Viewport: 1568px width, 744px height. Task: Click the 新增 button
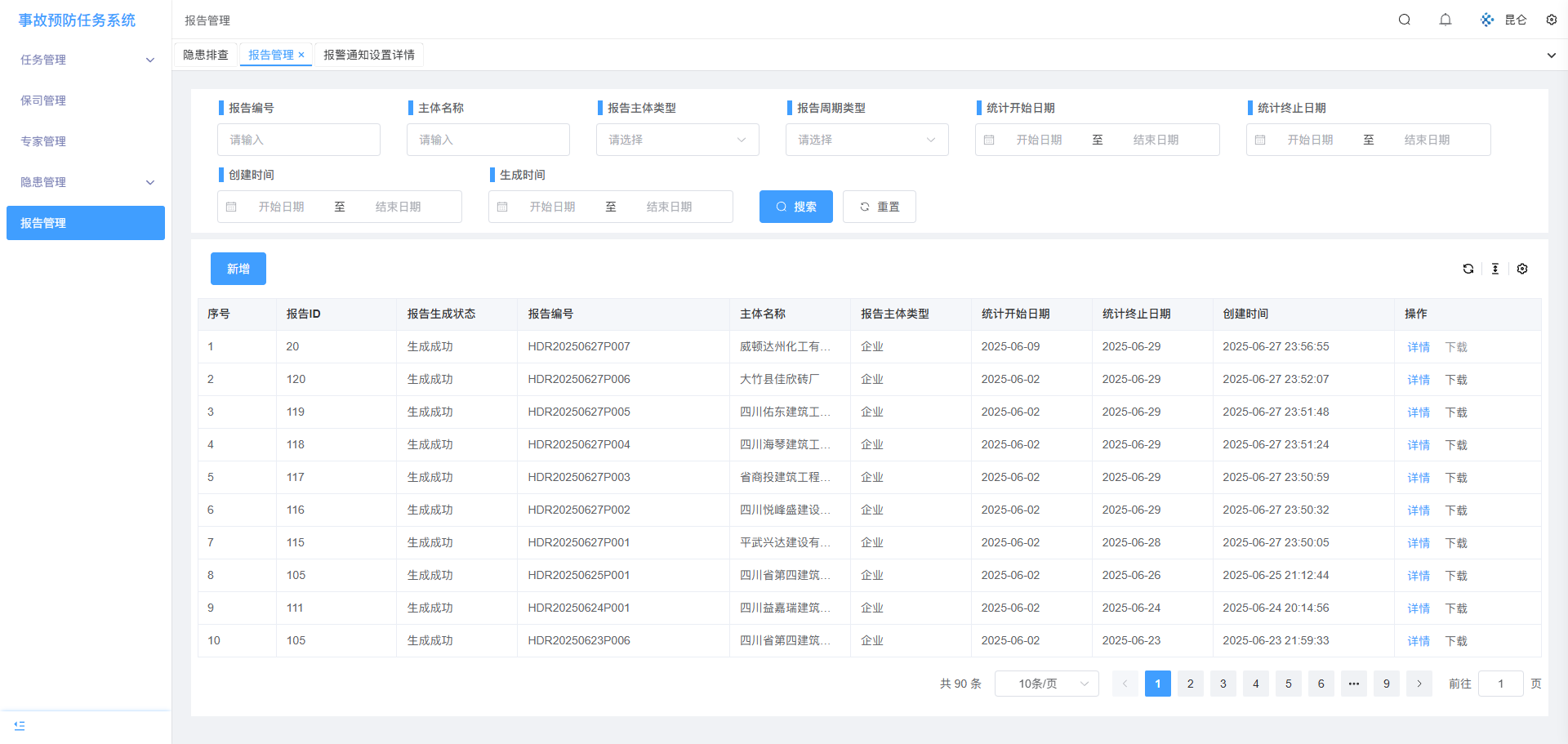[238, 269]
